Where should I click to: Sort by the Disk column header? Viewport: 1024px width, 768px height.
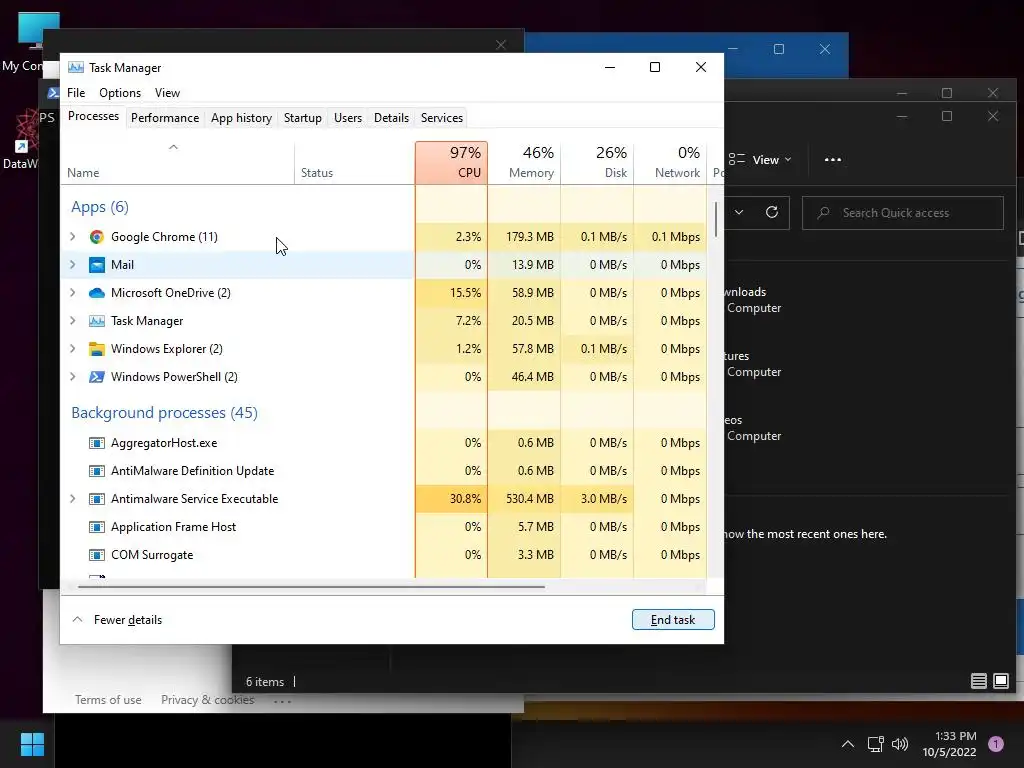pos(598,163)
